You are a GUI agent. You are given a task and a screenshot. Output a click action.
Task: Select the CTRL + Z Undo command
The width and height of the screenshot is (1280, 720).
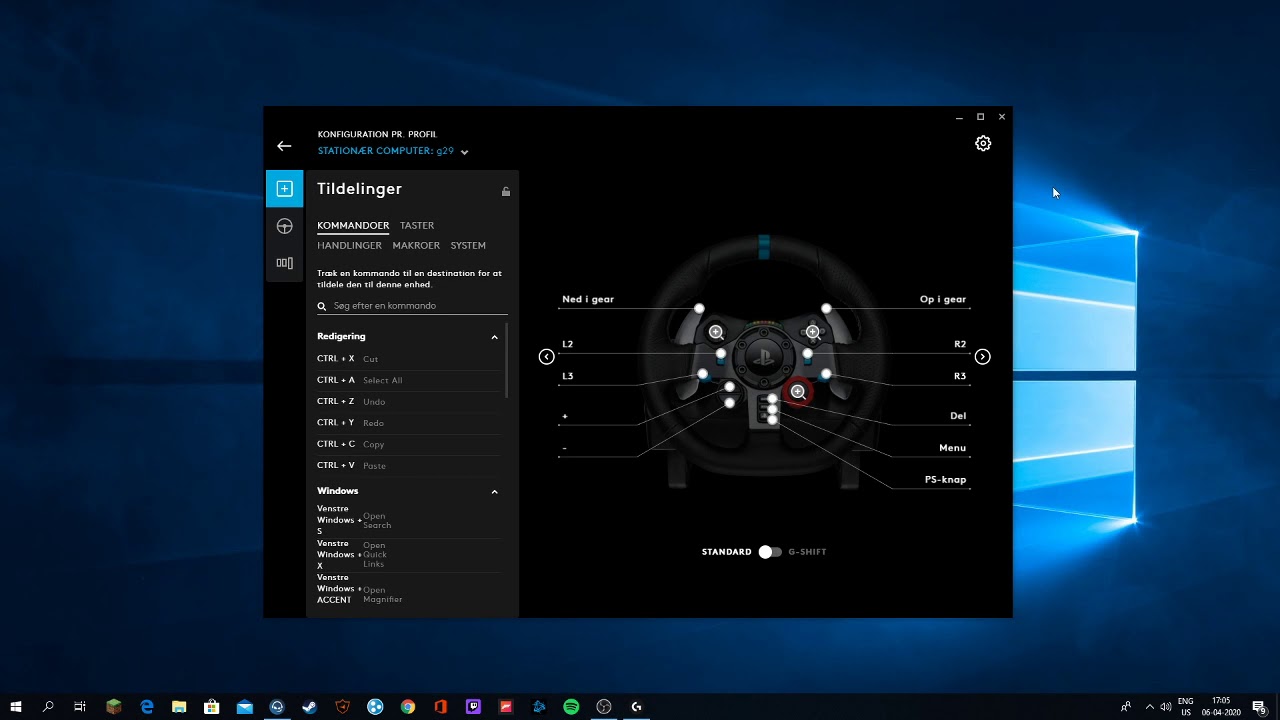(x=408, y=402)
